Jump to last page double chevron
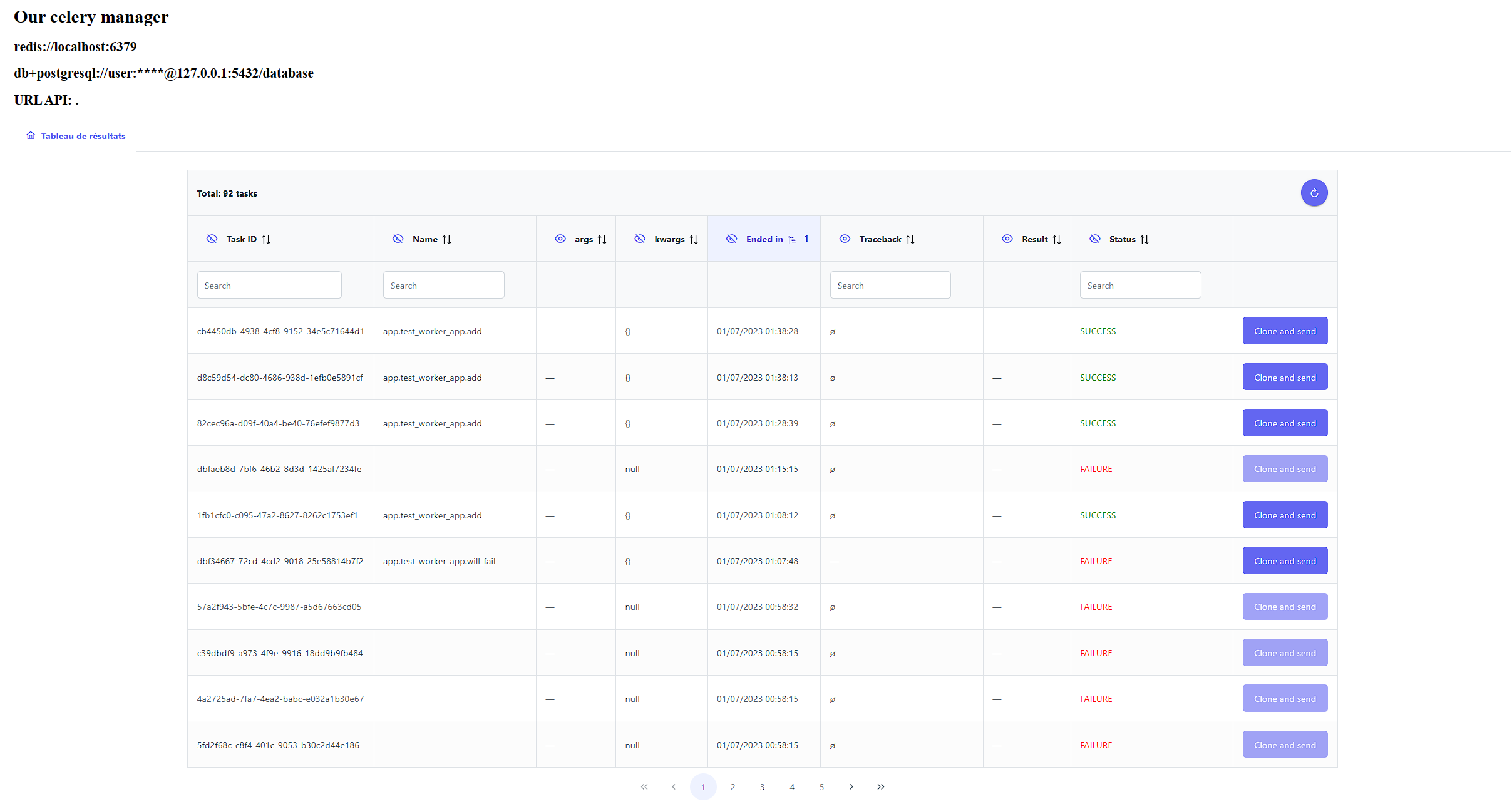Viewport: 1512px width, 809px height. [880, 787]
